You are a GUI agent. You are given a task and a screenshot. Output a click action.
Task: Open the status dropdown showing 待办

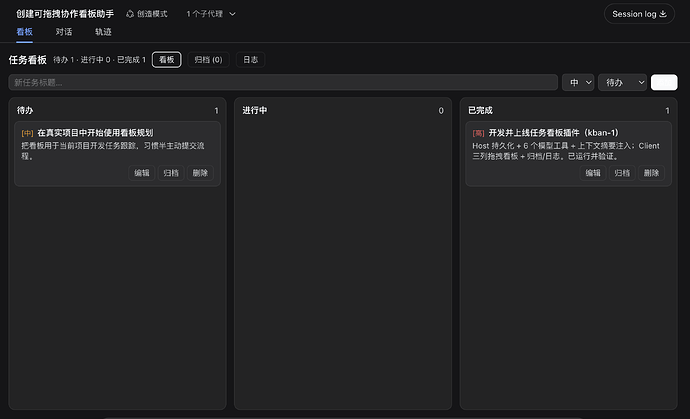tap(622, 82)
